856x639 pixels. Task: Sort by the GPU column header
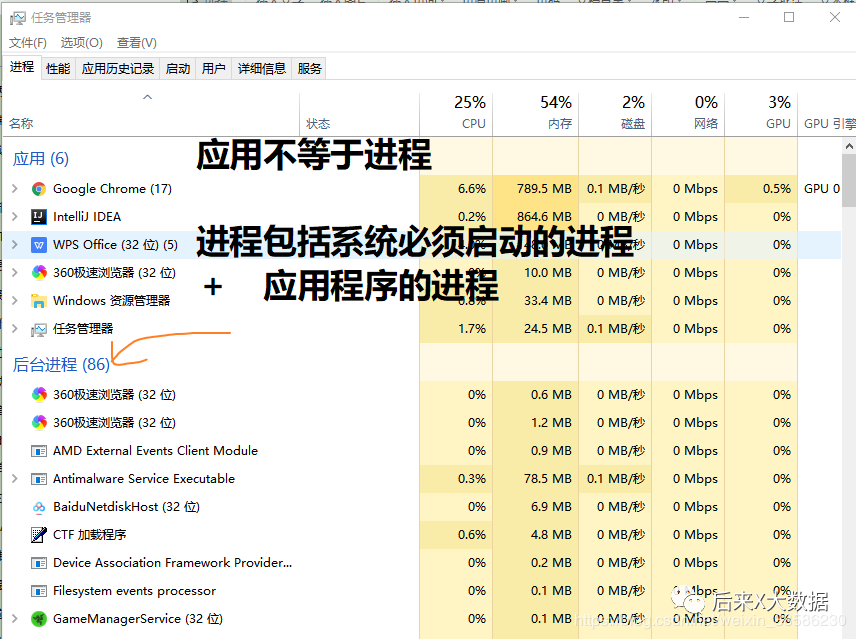click(x=762, y=114)
